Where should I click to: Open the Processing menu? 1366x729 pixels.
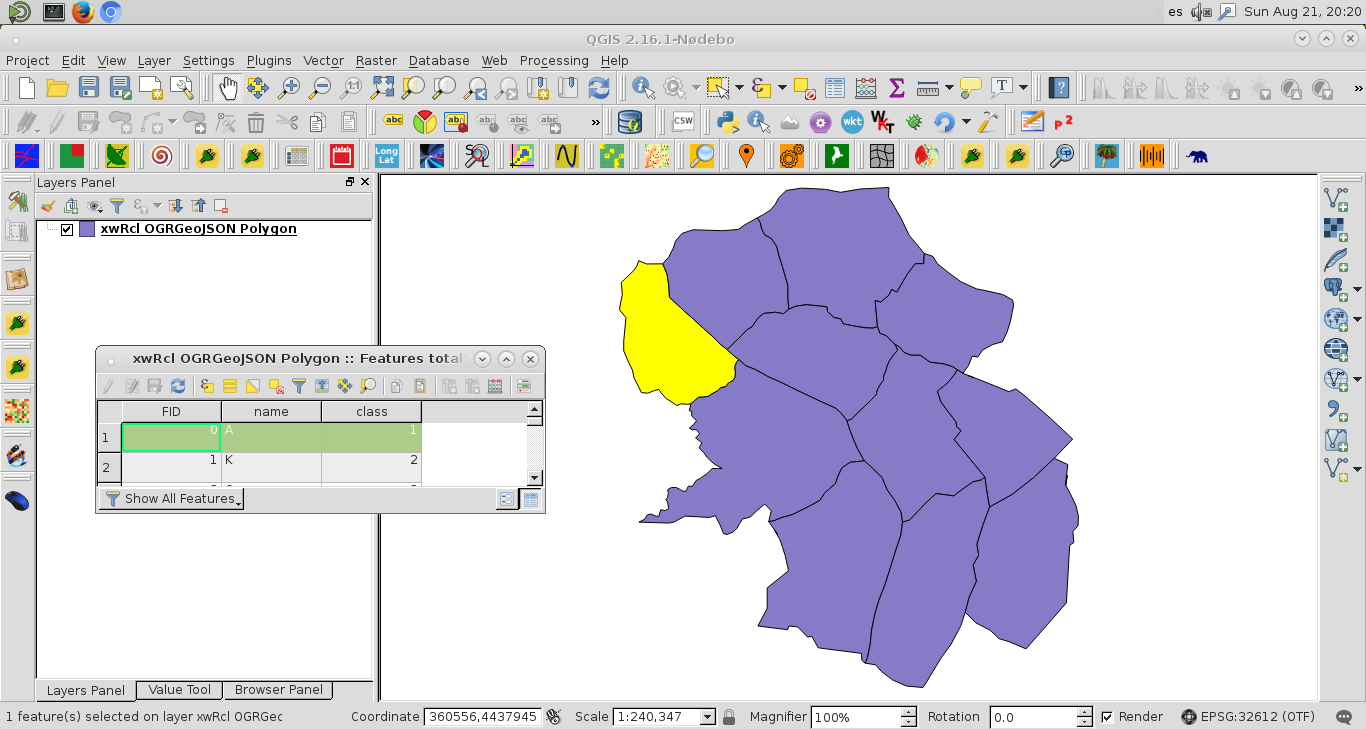(x=554, y=61)
